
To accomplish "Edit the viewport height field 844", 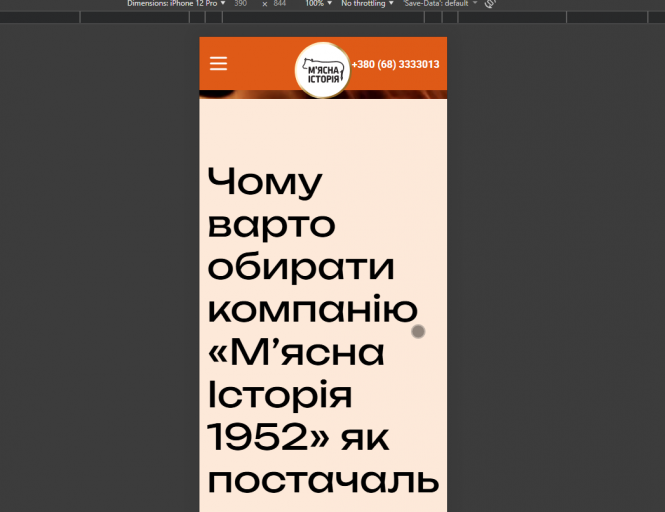I will tap(280, 3).
